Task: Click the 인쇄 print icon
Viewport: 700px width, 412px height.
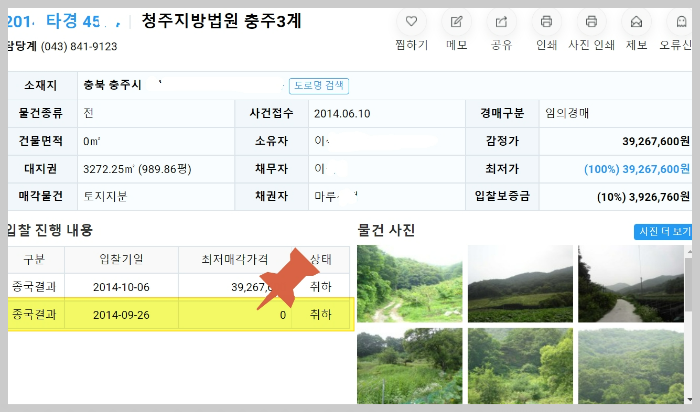Action: [546, 21]
